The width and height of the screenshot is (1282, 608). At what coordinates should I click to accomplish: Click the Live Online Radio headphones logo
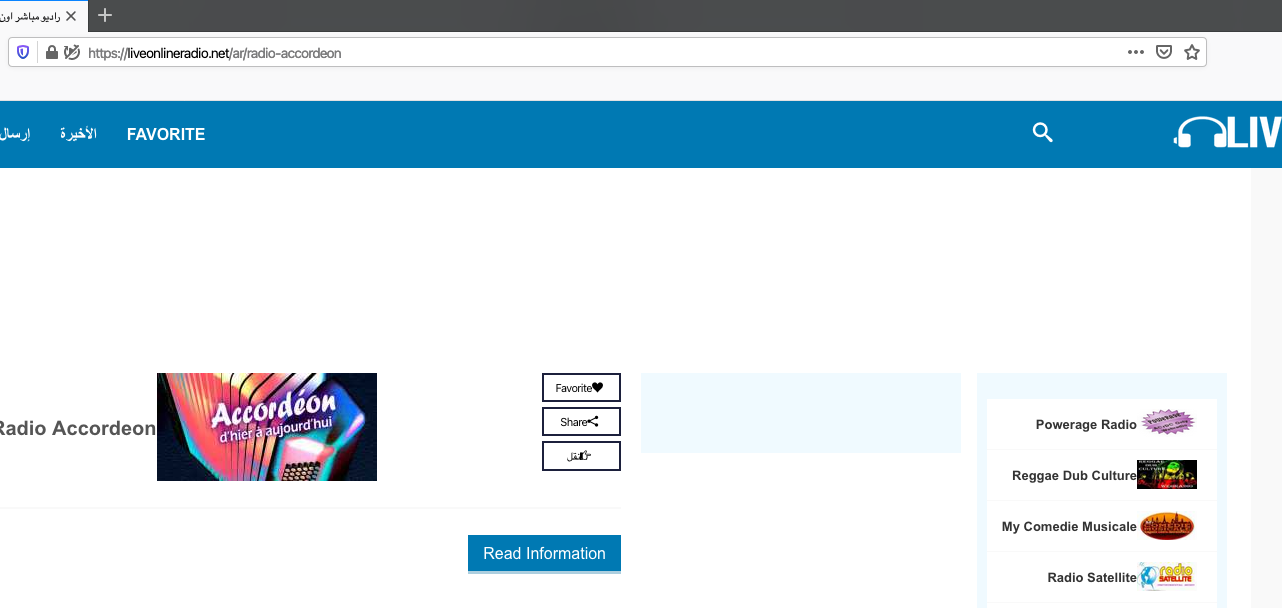1228,133
